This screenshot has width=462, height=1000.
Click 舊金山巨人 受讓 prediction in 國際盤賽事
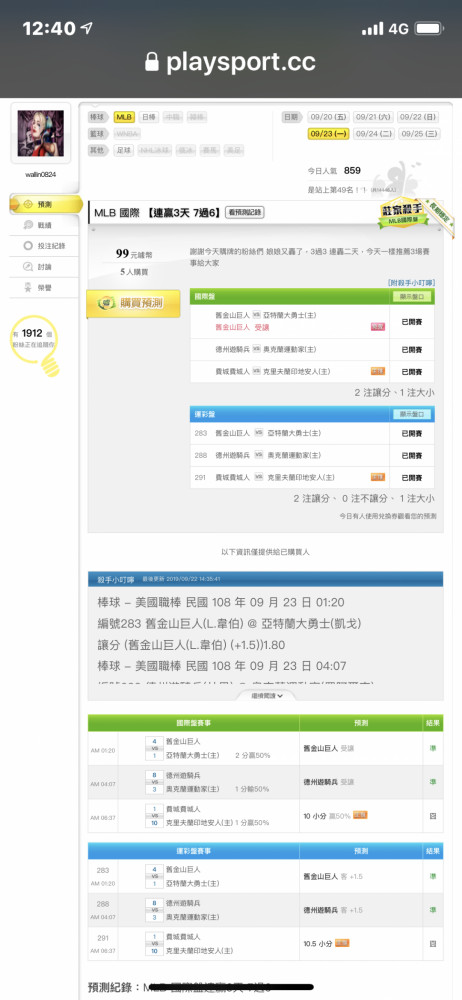click(x=329, y=748)
